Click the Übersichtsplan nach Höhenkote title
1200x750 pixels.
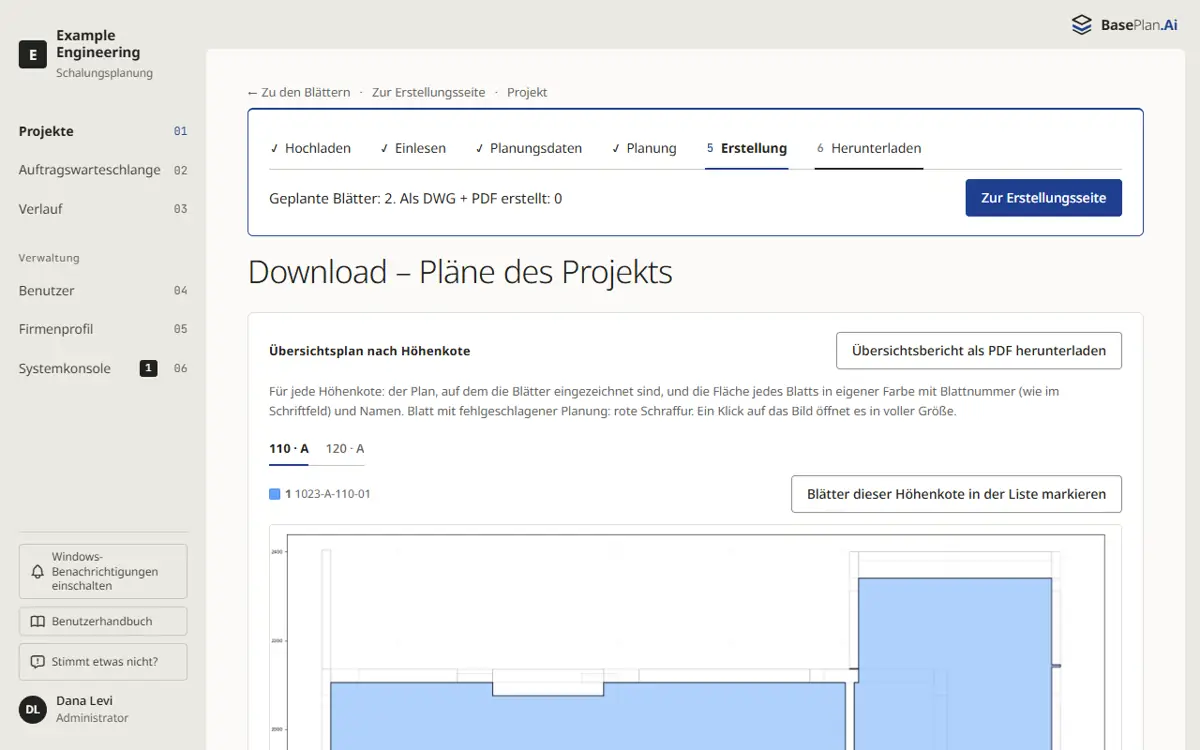(x=370, y=351)
